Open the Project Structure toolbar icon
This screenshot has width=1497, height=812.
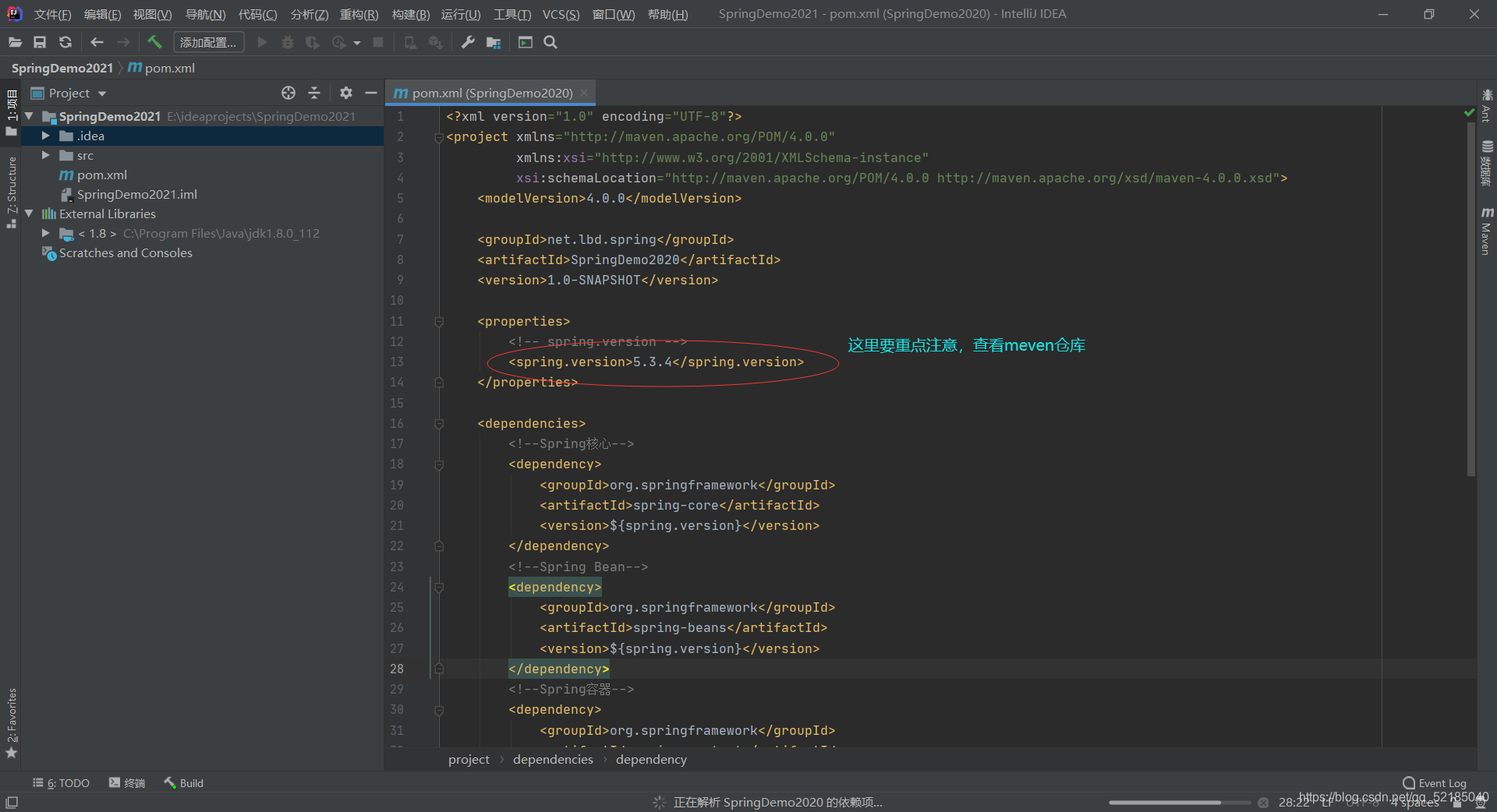(494, 42)
